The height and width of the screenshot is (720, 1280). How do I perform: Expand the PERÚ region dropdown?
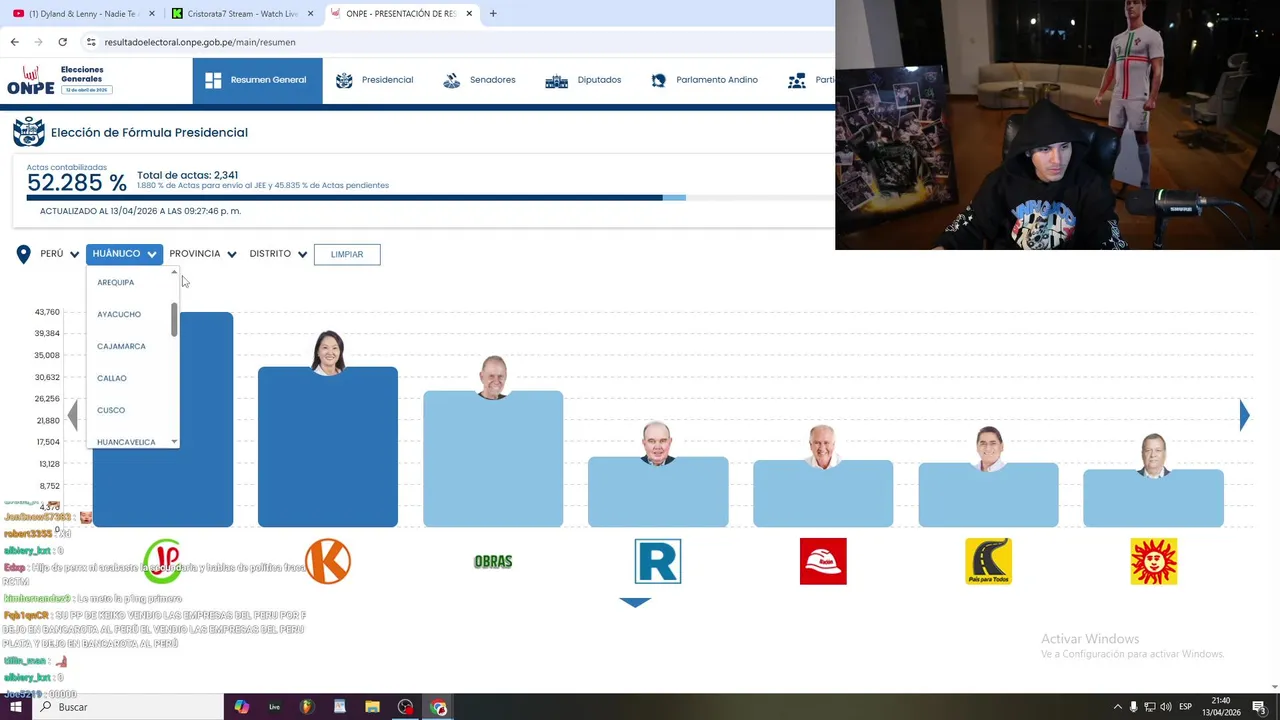[60, 254]
